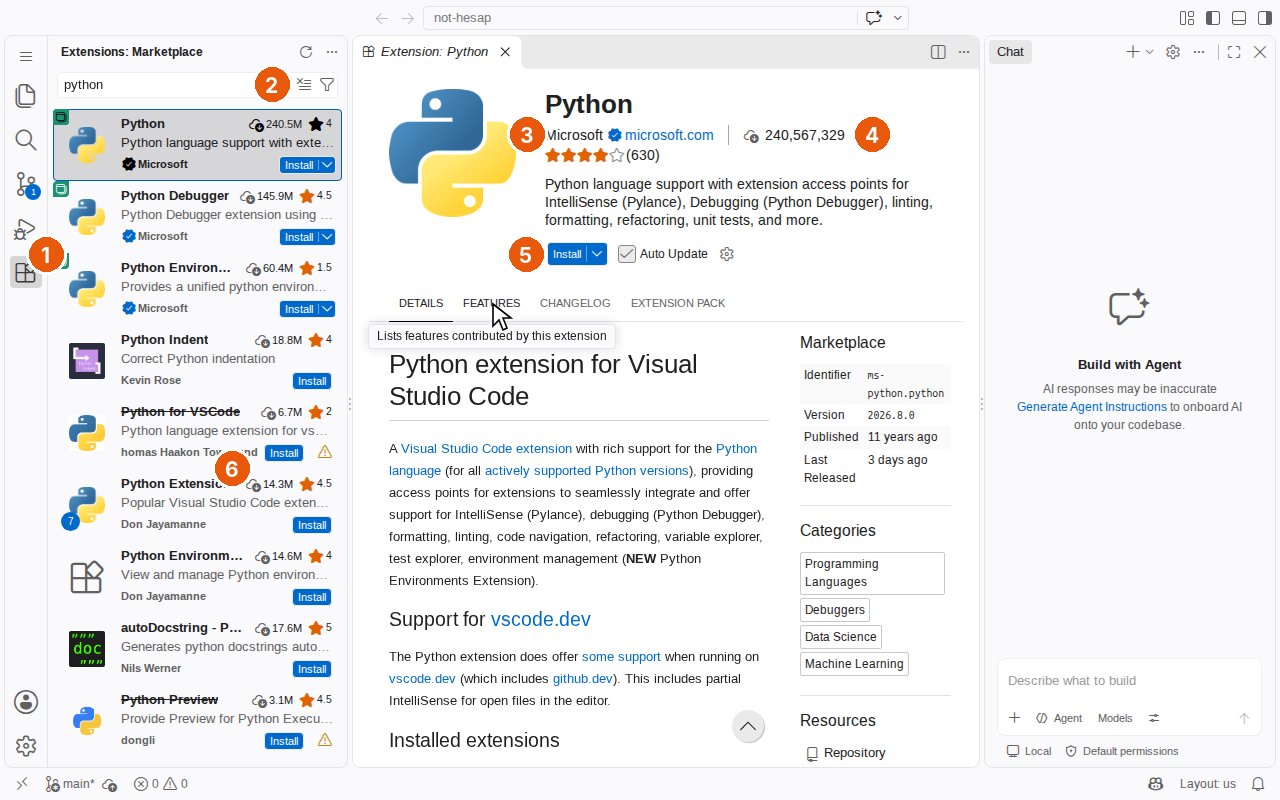
Task: Follow the Generate Agent Instructions link
Action: coord(1092,407)
